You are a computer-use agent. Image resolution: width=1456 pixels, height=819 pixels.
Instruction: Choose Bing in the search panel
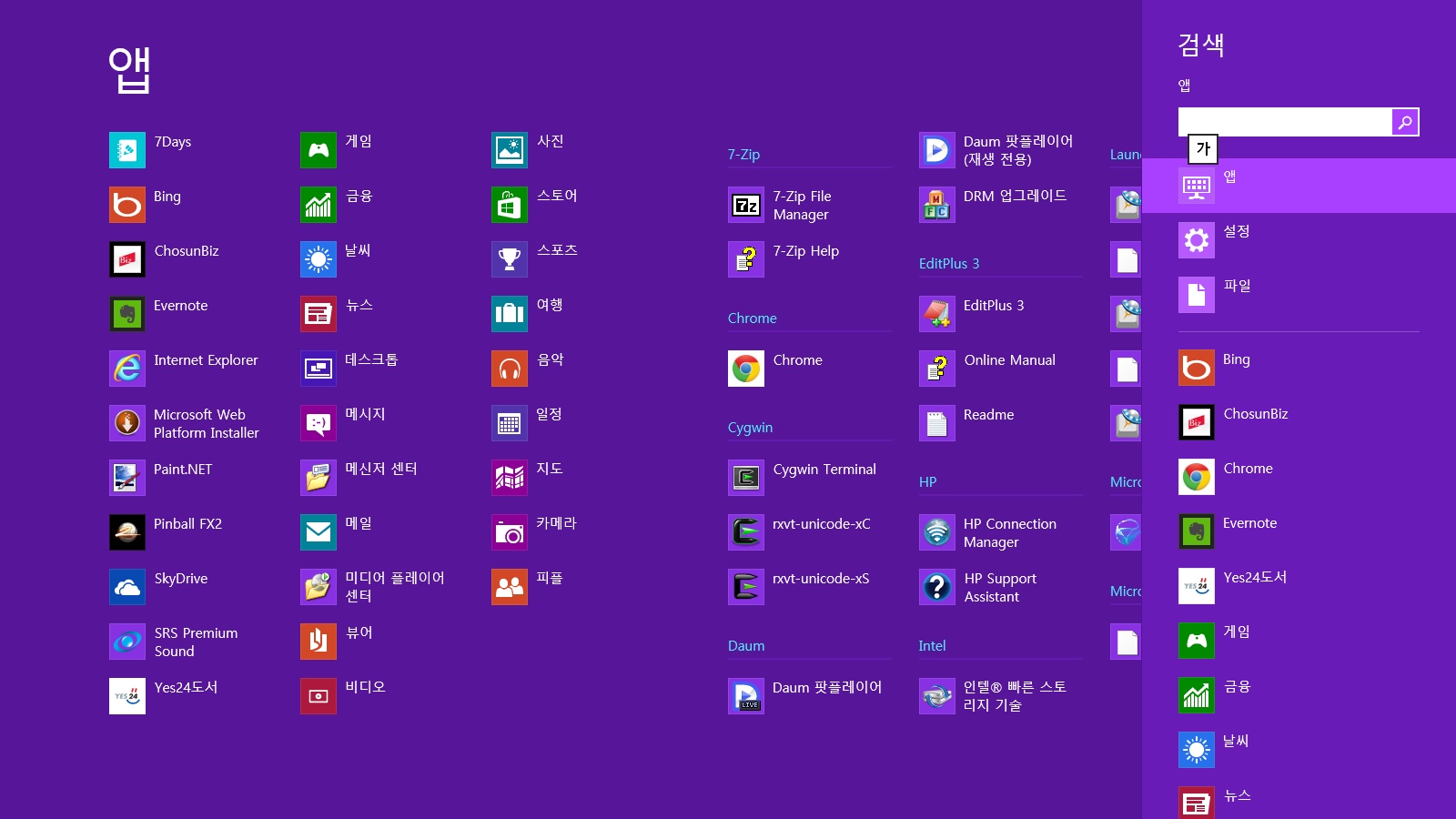point(1299,369)
